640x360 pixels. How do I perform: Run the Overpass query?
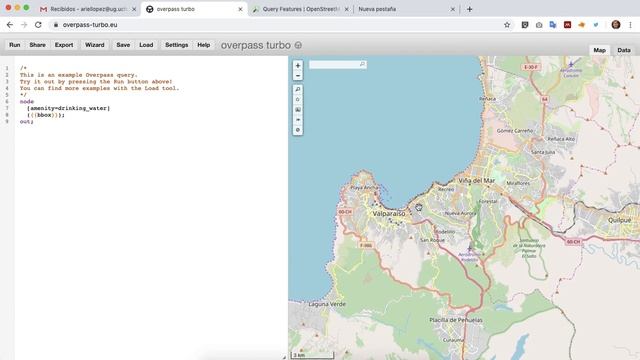pos(15,45)
